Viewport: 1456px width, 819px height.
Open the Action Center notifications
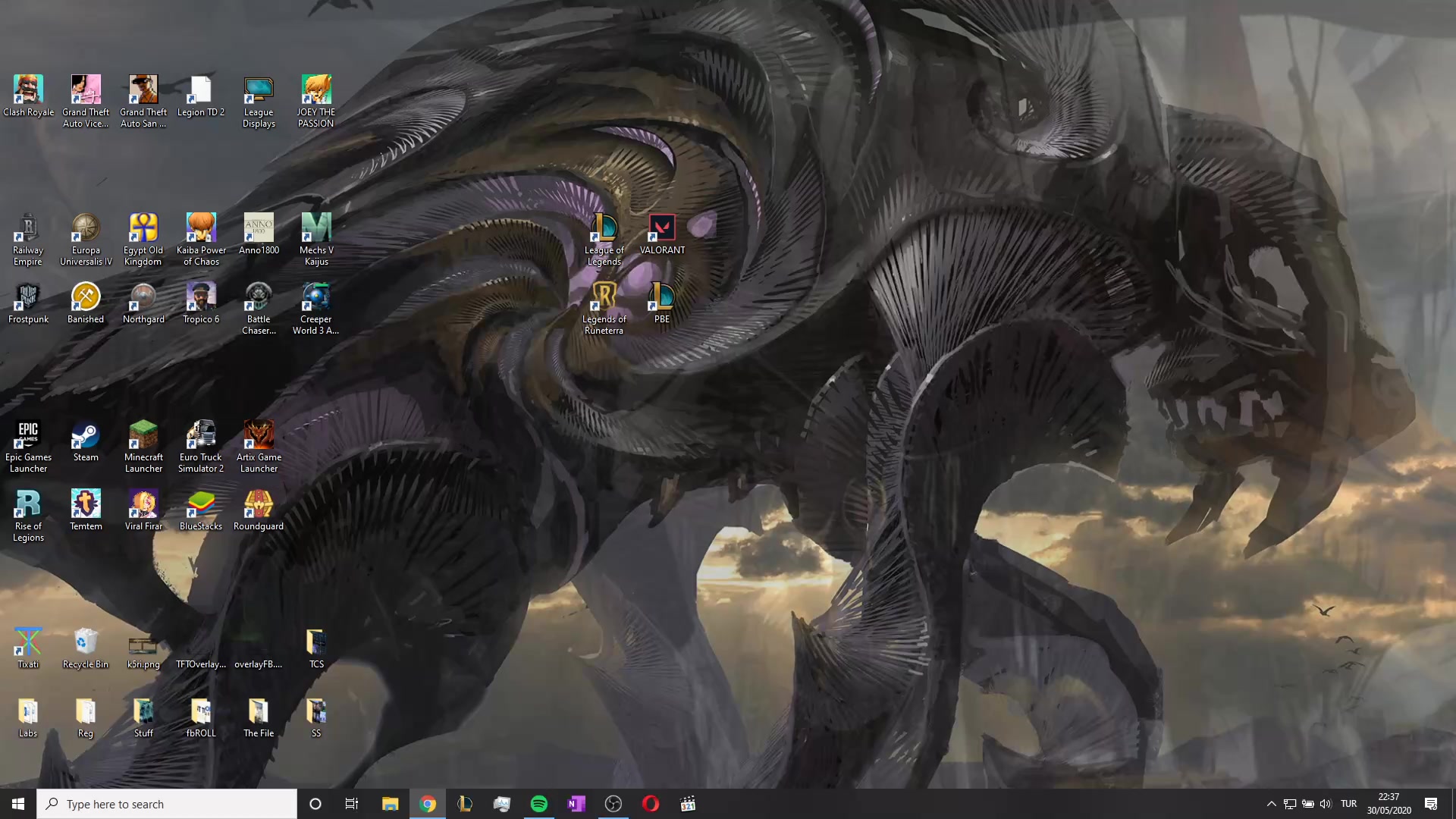[1431, 804]
